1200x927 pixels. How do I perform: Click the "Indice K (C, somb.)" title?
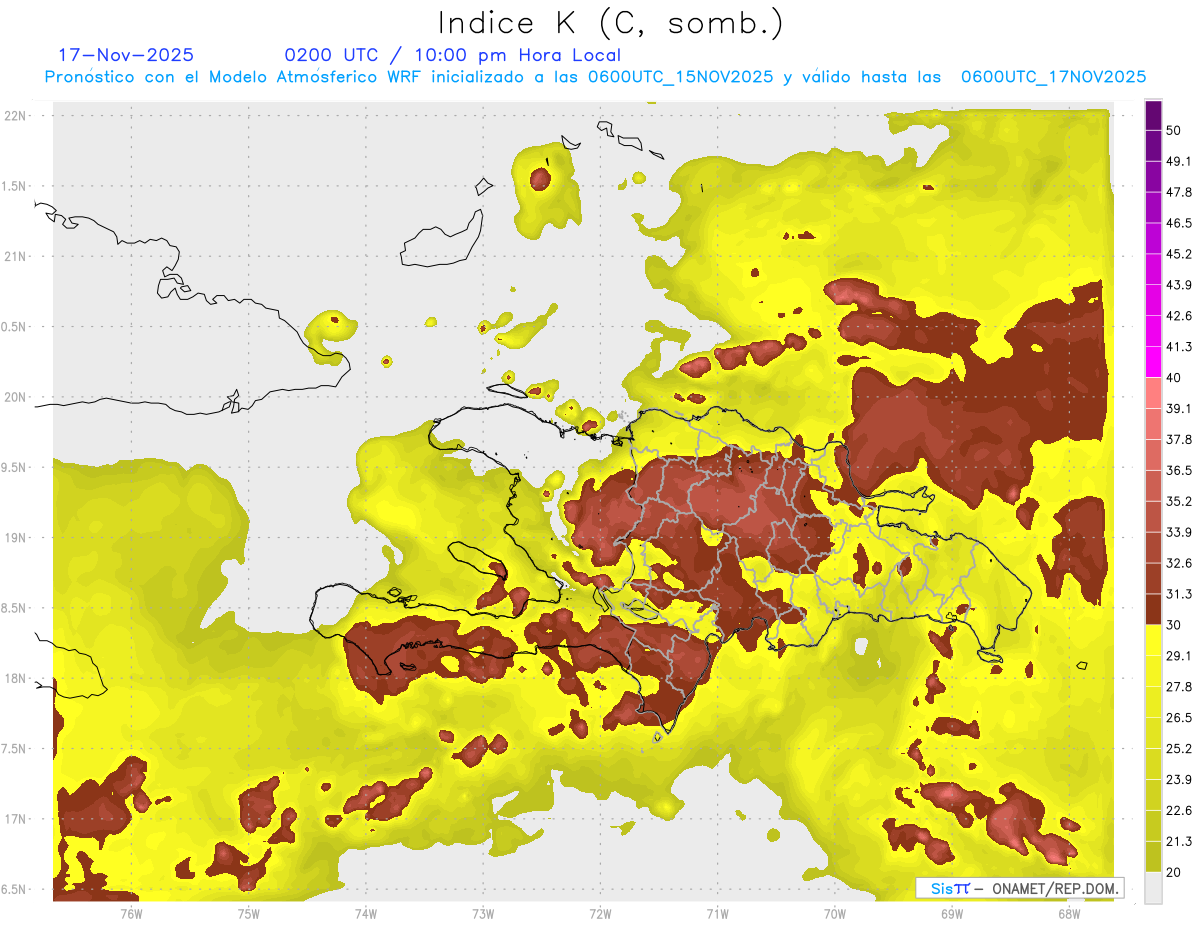click(611, 23)
